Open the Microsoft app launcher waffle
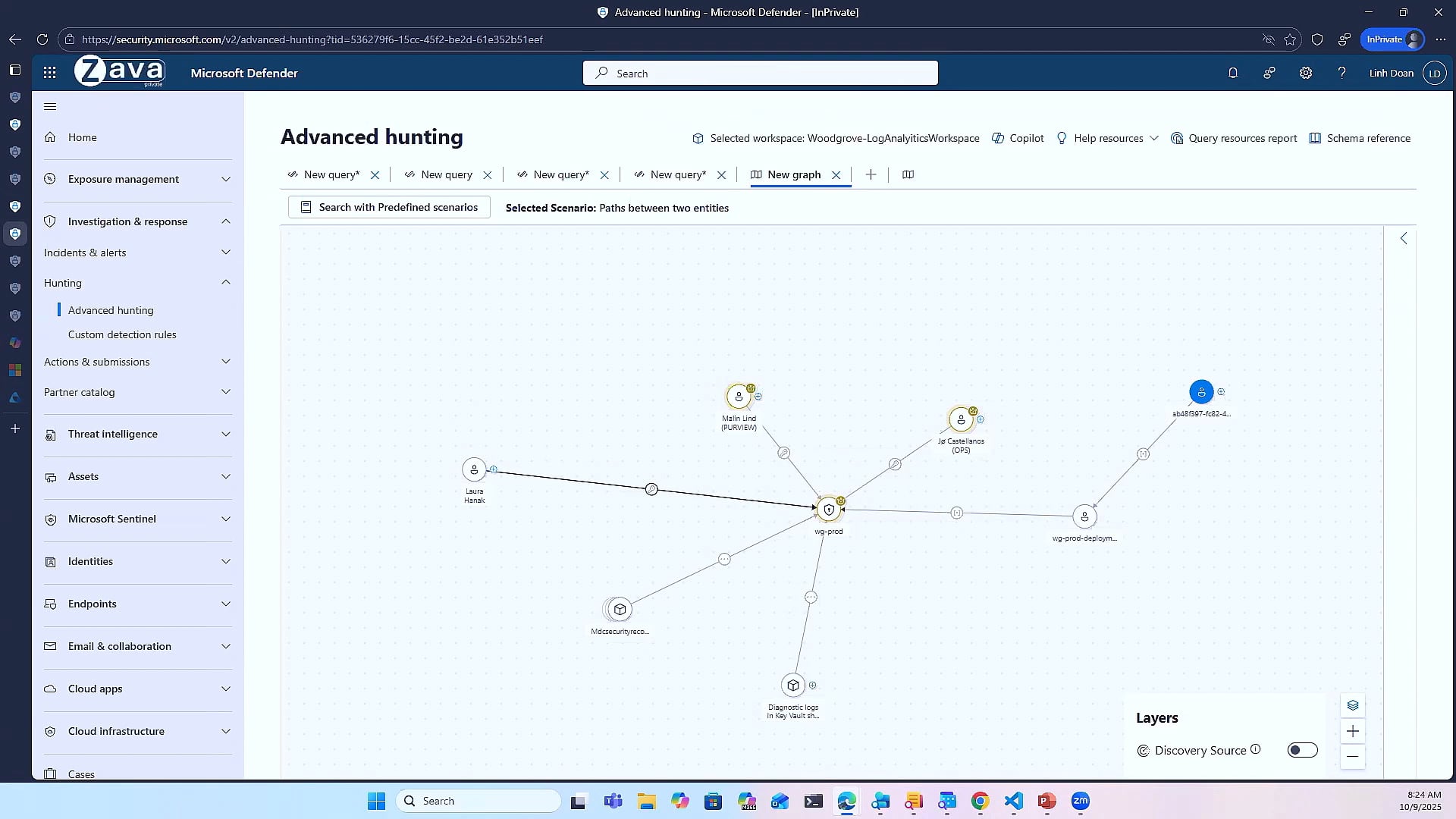The image size is (1456, 819). [49, 72]
